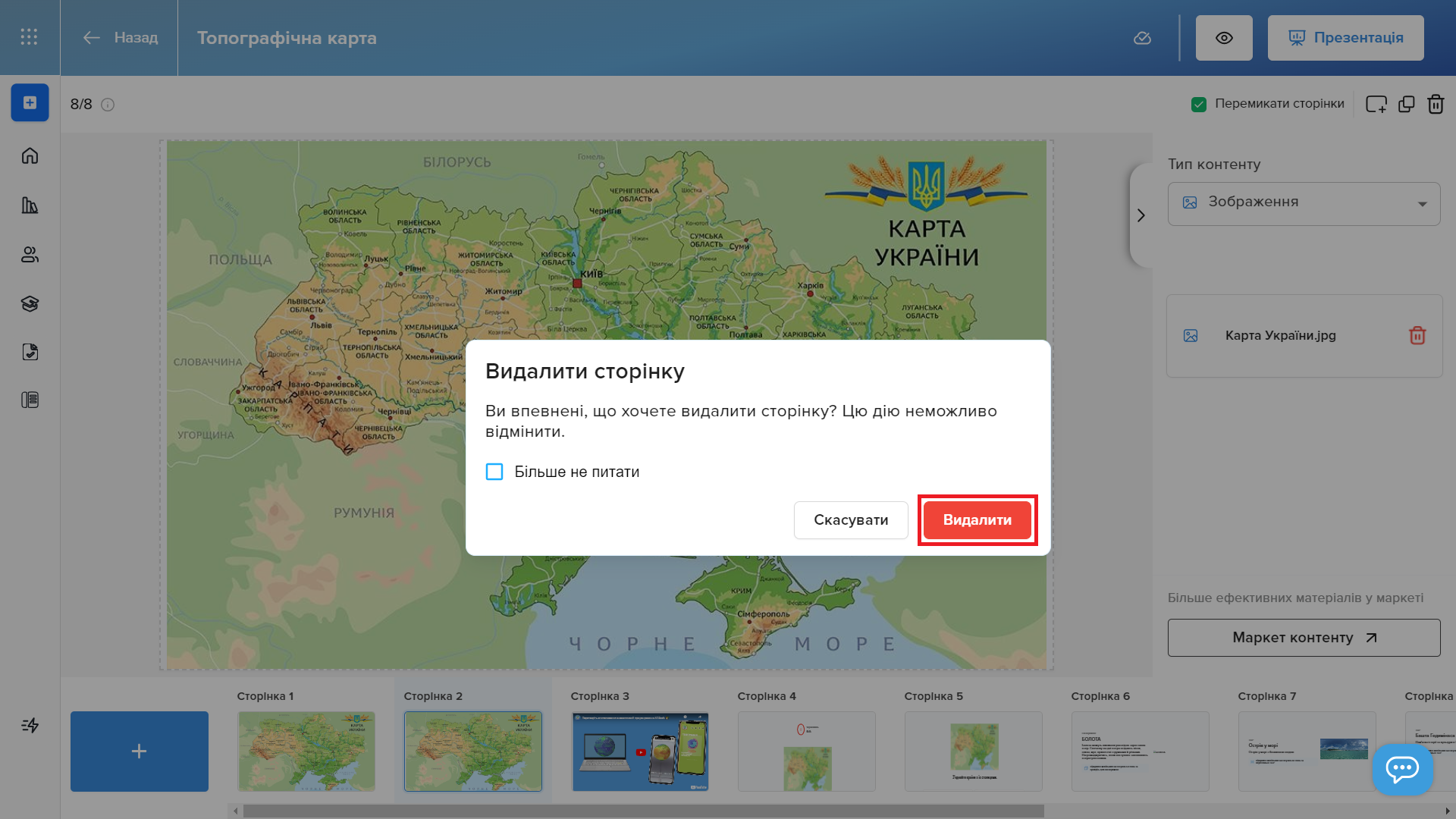1456x819 pixels.
Task: Click the Топографічна карта title
Action: (287, 38)
